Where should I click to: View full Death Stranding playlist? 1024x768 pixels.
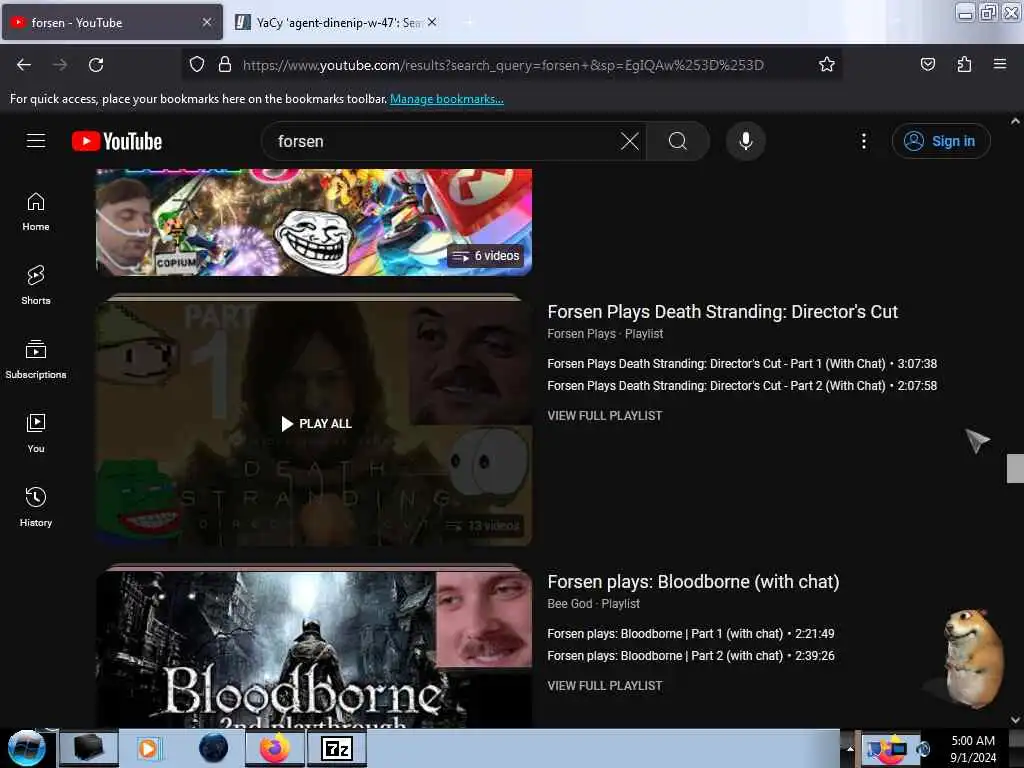pyautogui.click(x=605, y=416)
